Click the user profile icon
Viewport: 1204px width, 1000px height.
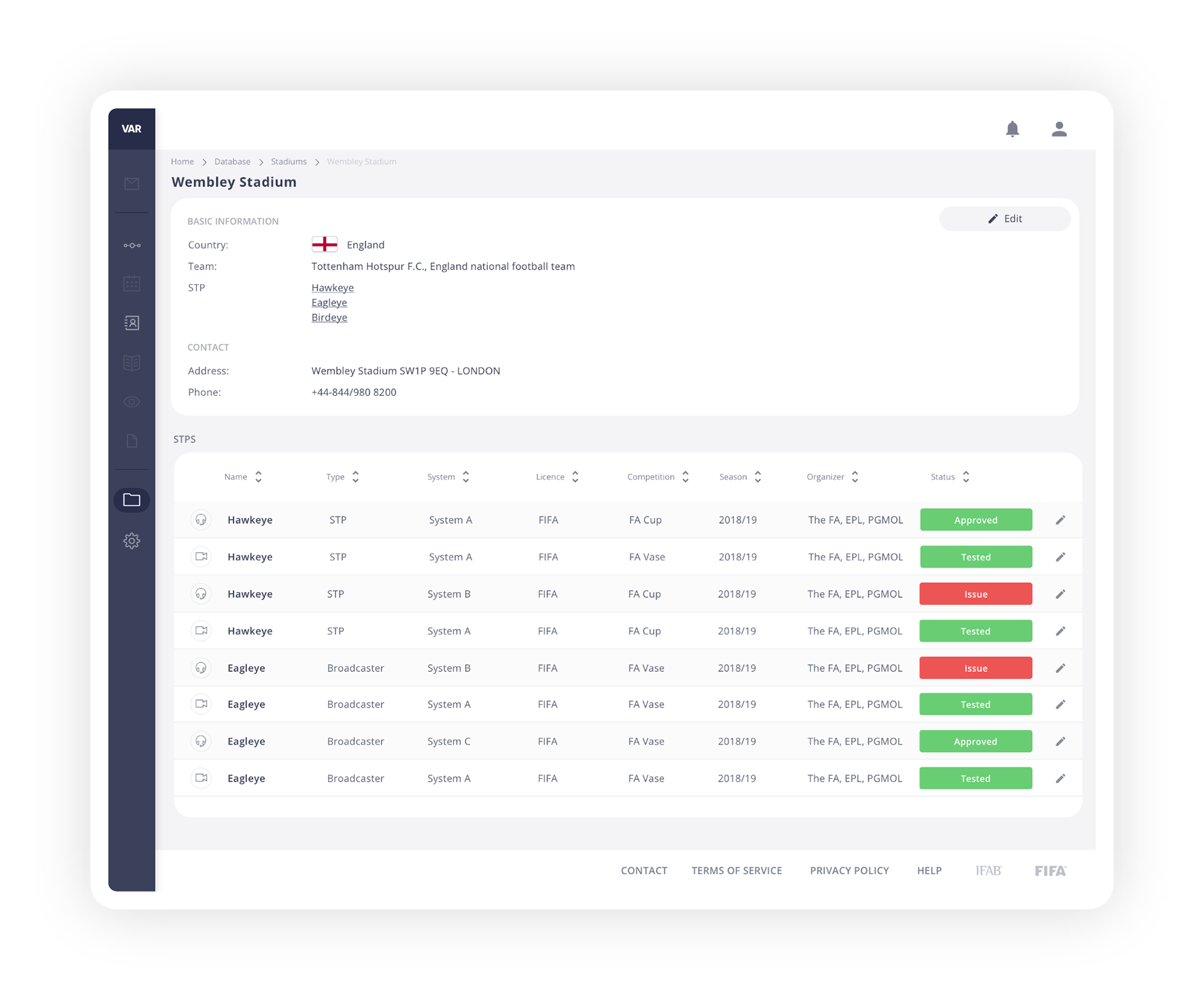pyautogui.click(x=1059, y=129)
